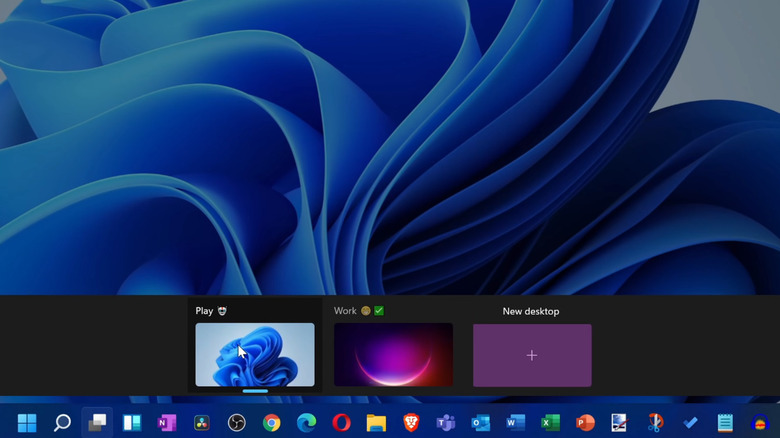Click the Task View taskbar button
The image size is (780, 438).
(97, 423)
